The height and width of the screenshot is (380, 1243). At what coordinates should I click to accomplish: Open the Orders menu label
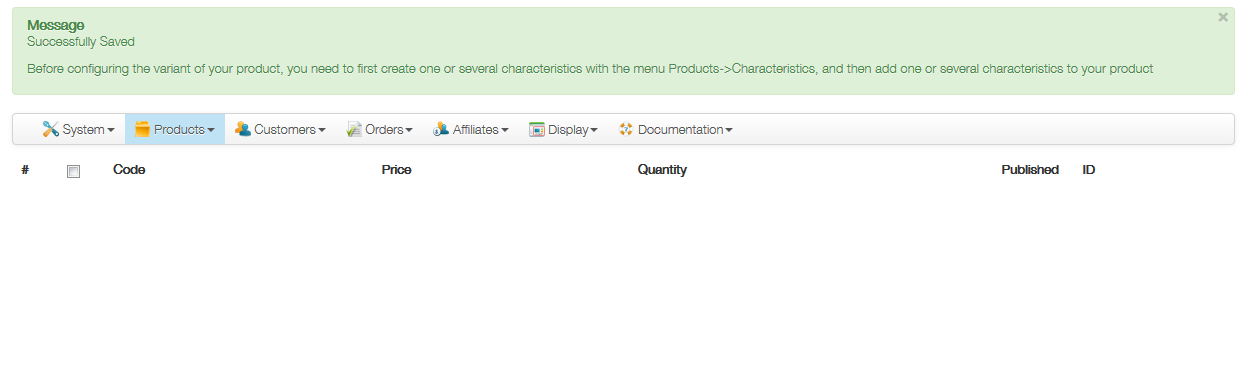coord(385,129)
